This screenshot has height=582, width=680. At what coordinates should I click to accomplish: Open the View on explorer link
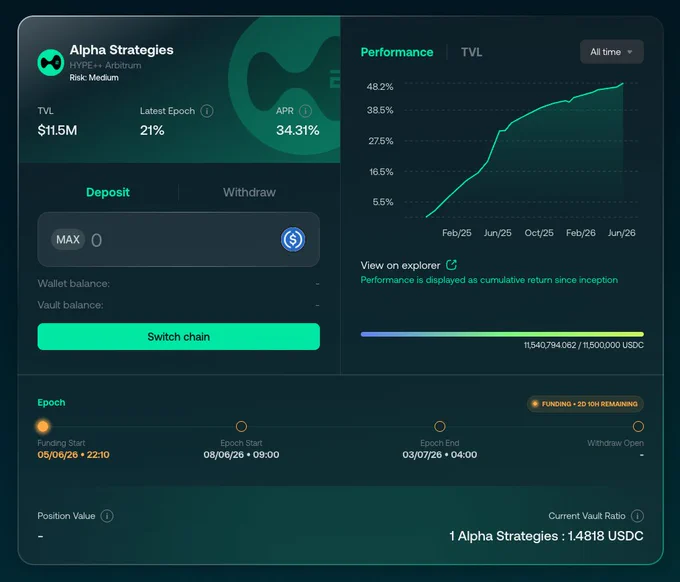pyautogui.click(x=400, y=265)
